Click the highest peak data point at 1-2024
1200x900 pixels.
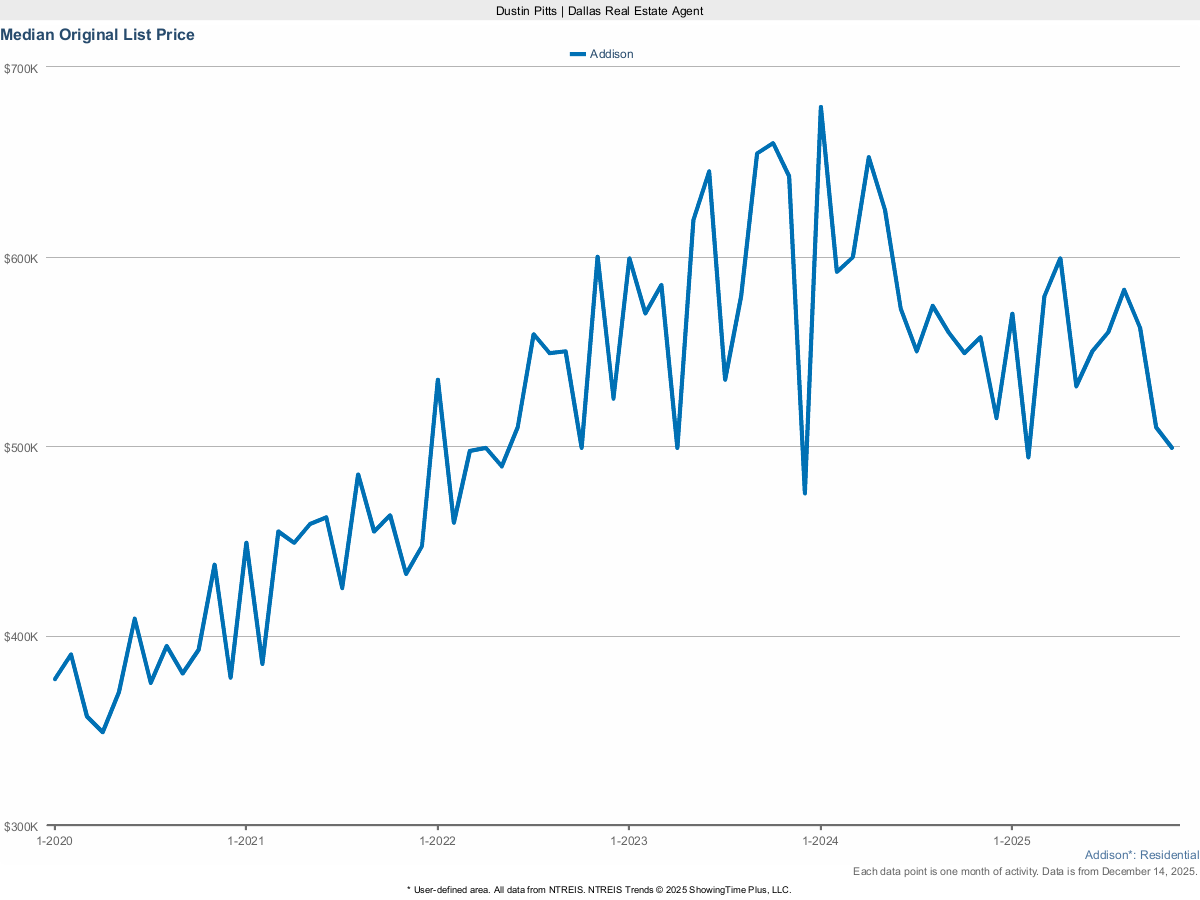point(821,107)
